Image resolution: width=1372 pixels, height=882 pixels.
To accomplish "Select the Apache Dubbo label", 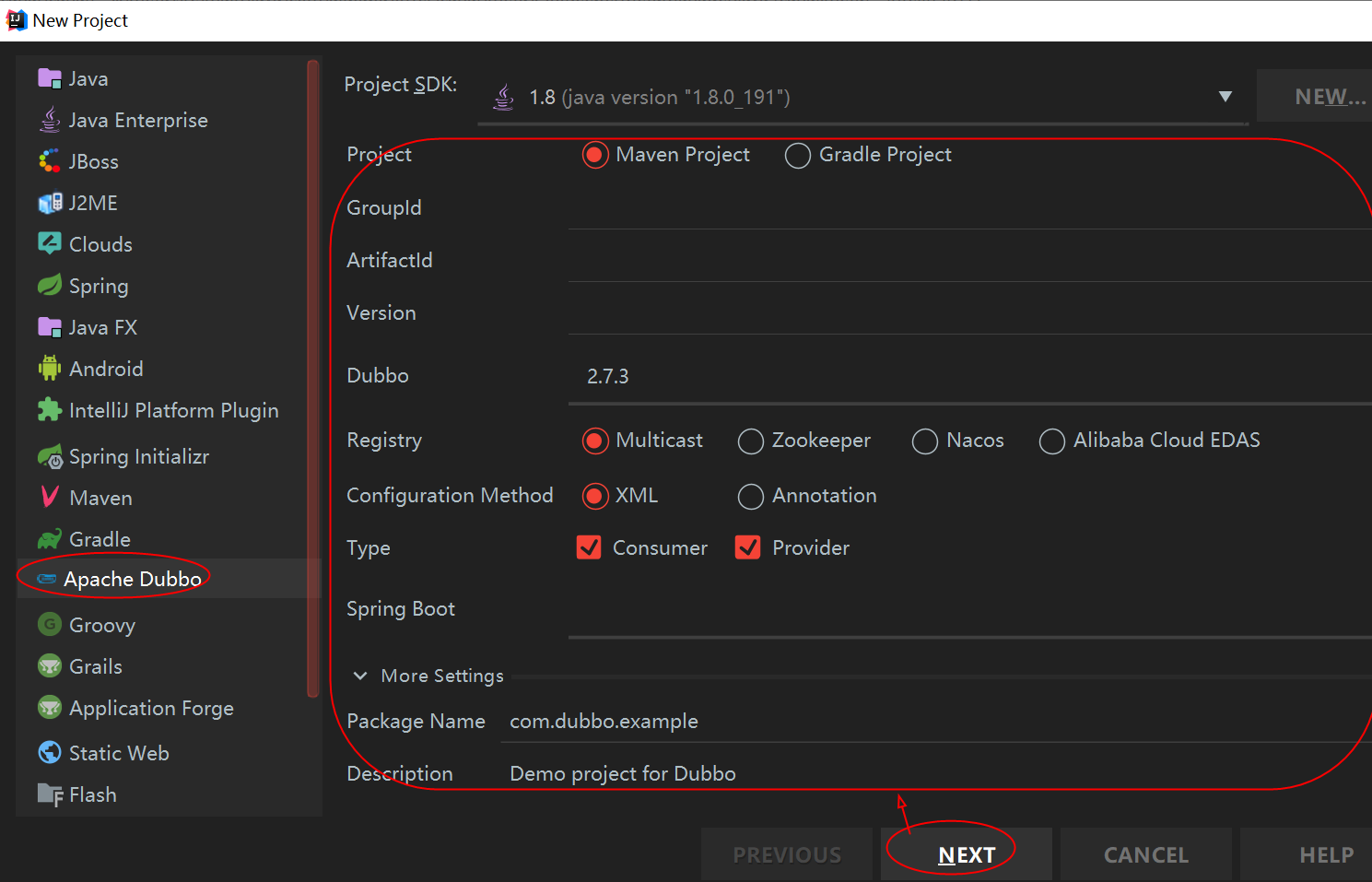I will [x=133, y=579].
